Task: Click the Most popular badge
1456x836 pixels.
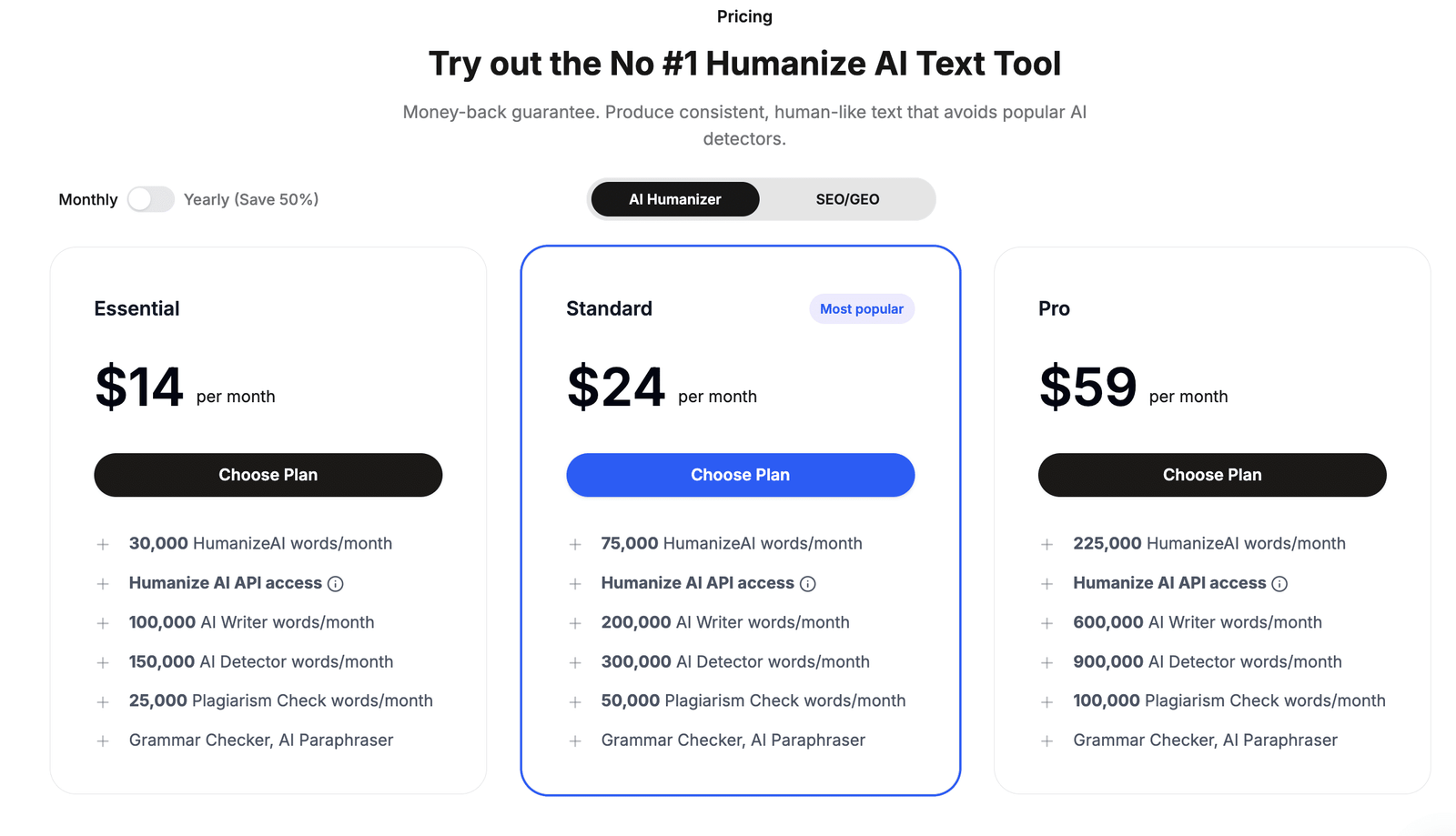Action: pos(861,308)
